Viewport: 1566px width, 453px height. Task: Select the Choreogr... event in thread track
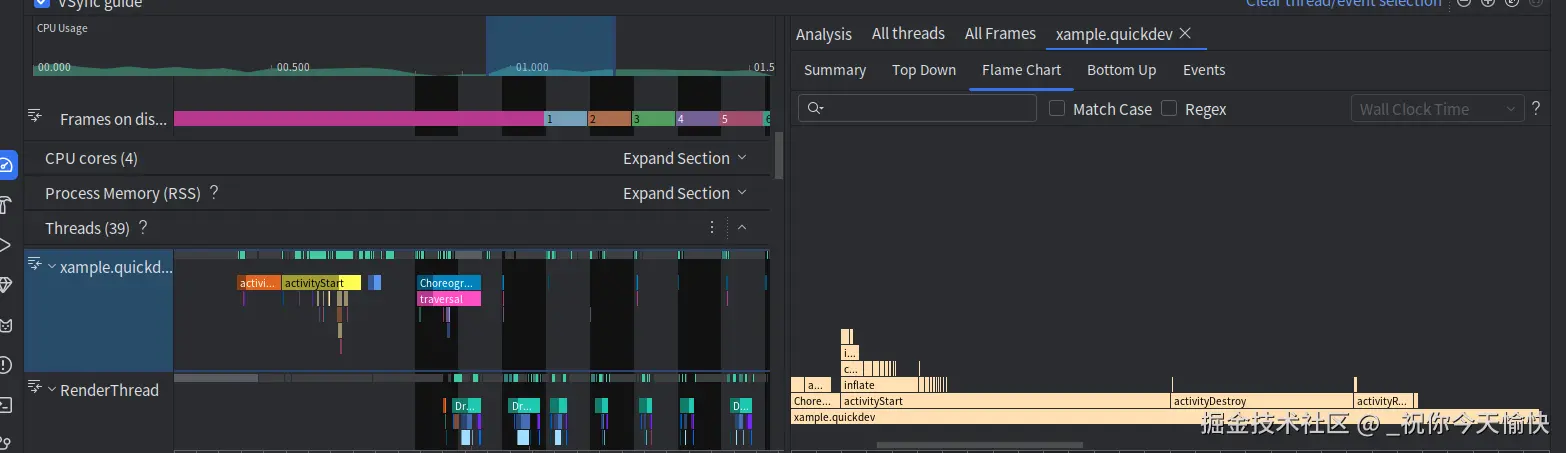449,283
